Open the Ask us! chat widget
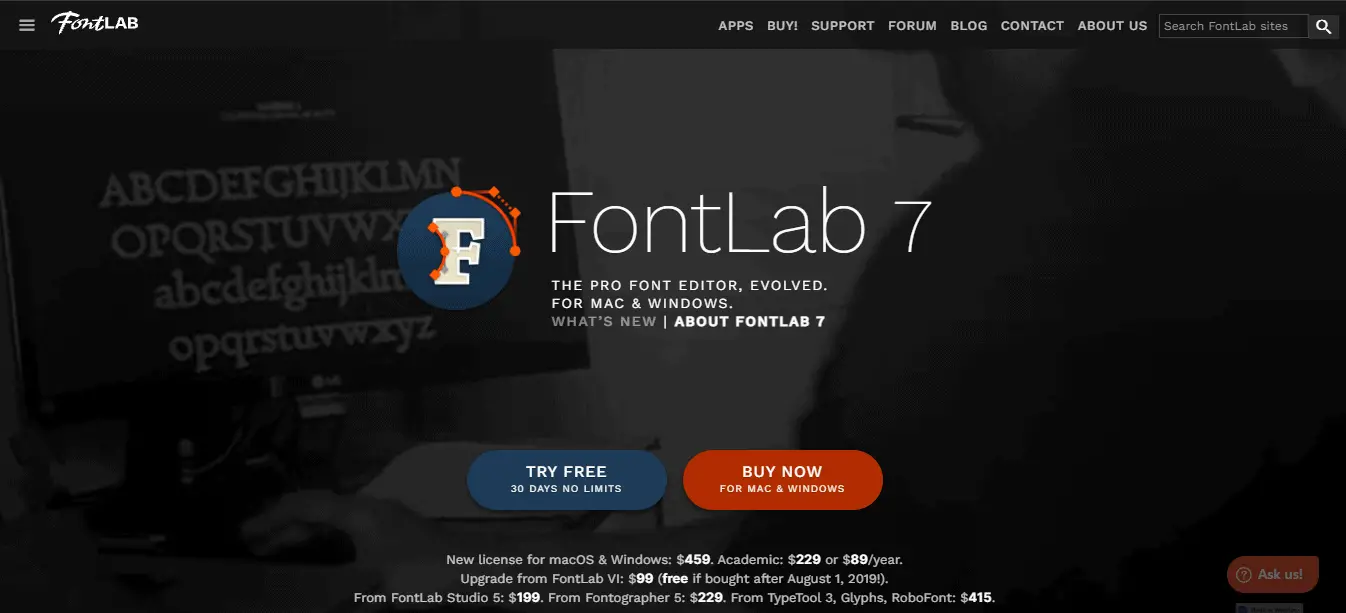This screenshot has width=1346, height=613. point(1272,574)
